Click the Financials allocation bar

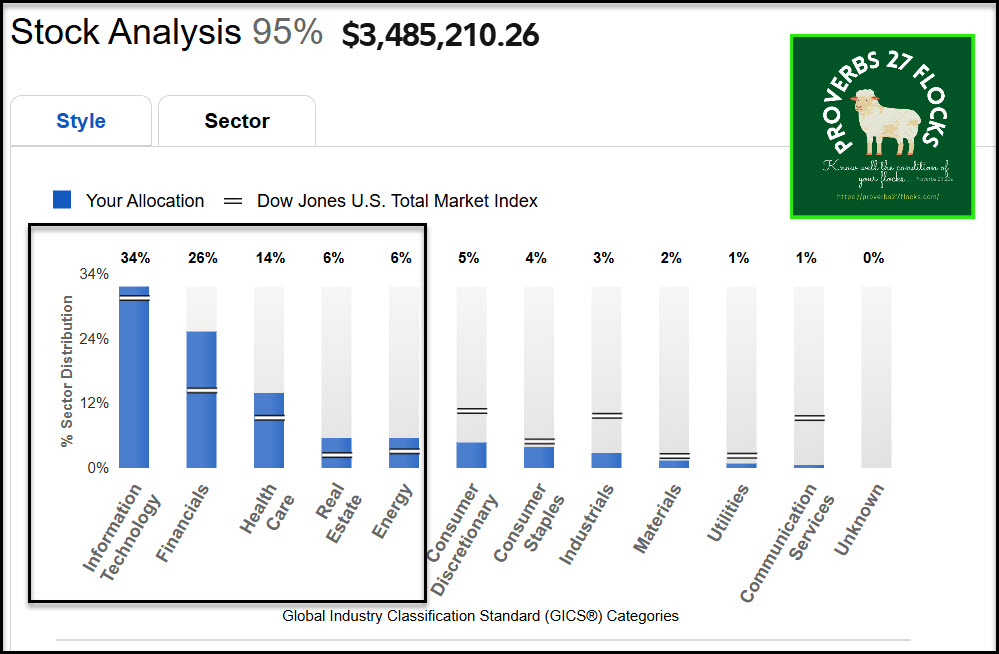(x=202, y=399)
